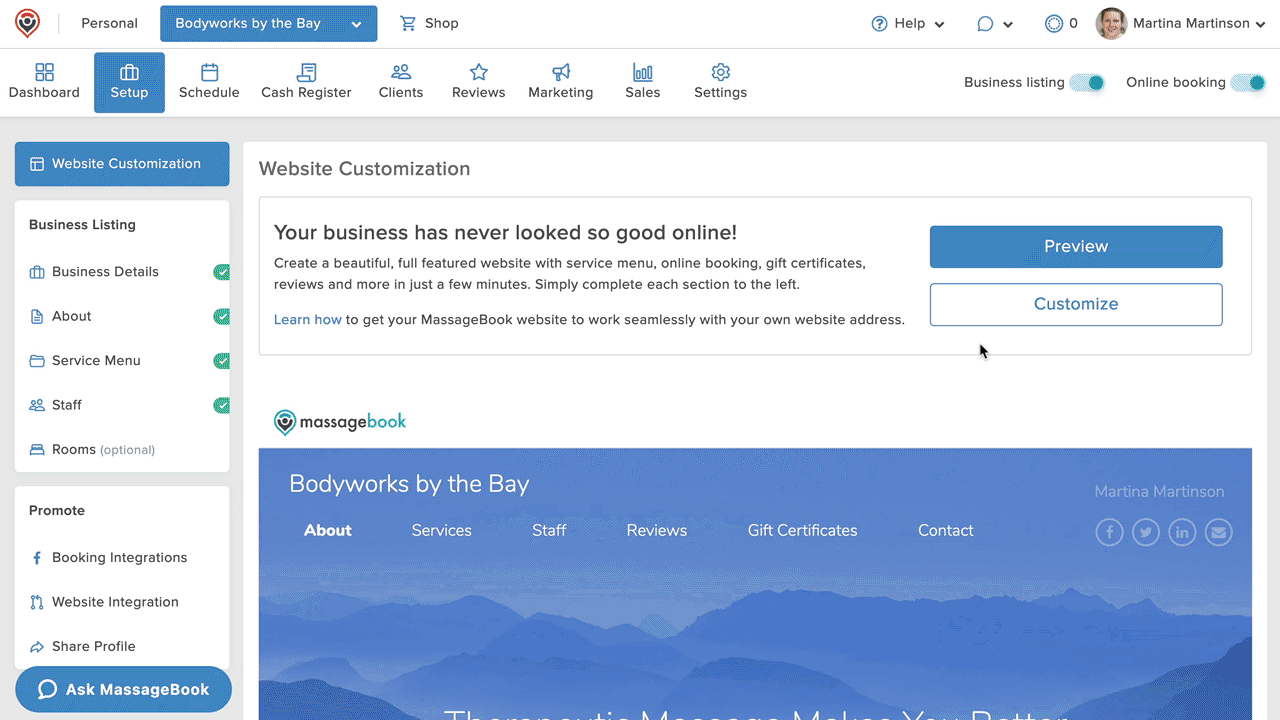
Task: Toggle the Business listing switch
Action: [x=1087, y=83]
